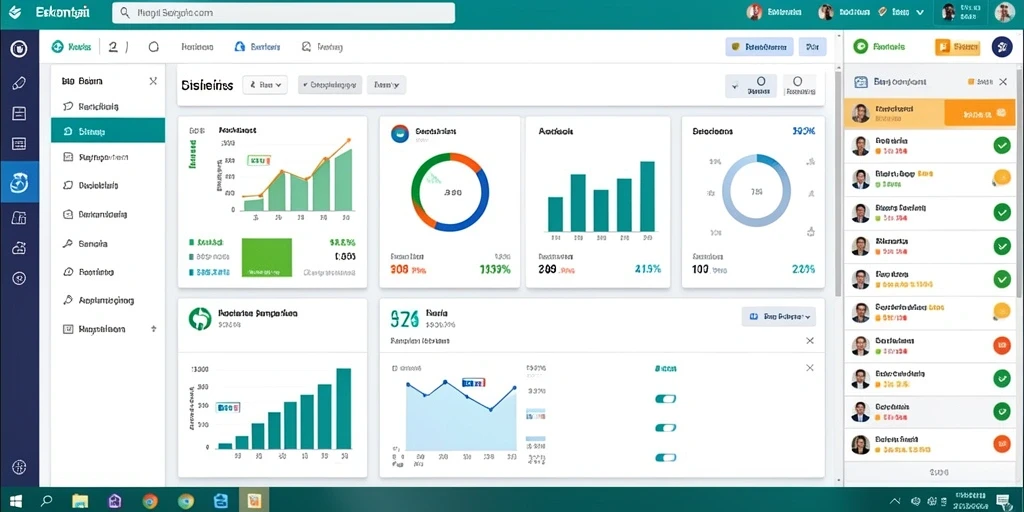
Task: Click the round user avatar at far top-right
Action: [x=1004, y=12]
